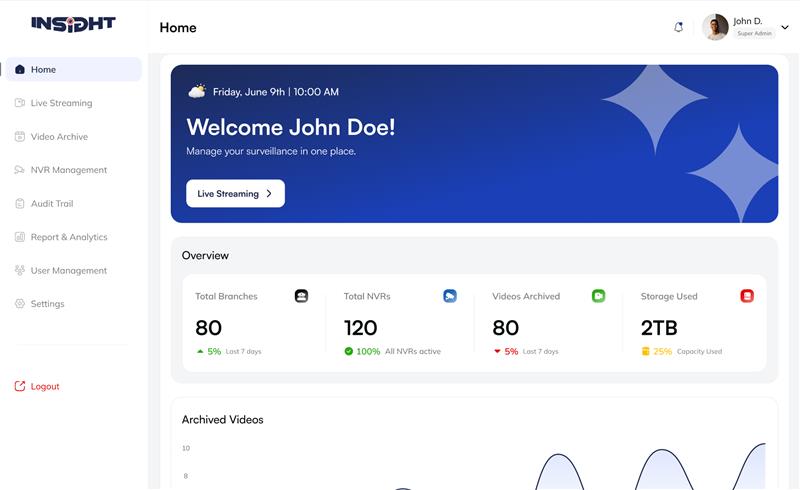Viewport: 800px width, 490px height.
Task: Expand the user profile dropdown arrow
Action: (785, 28)
